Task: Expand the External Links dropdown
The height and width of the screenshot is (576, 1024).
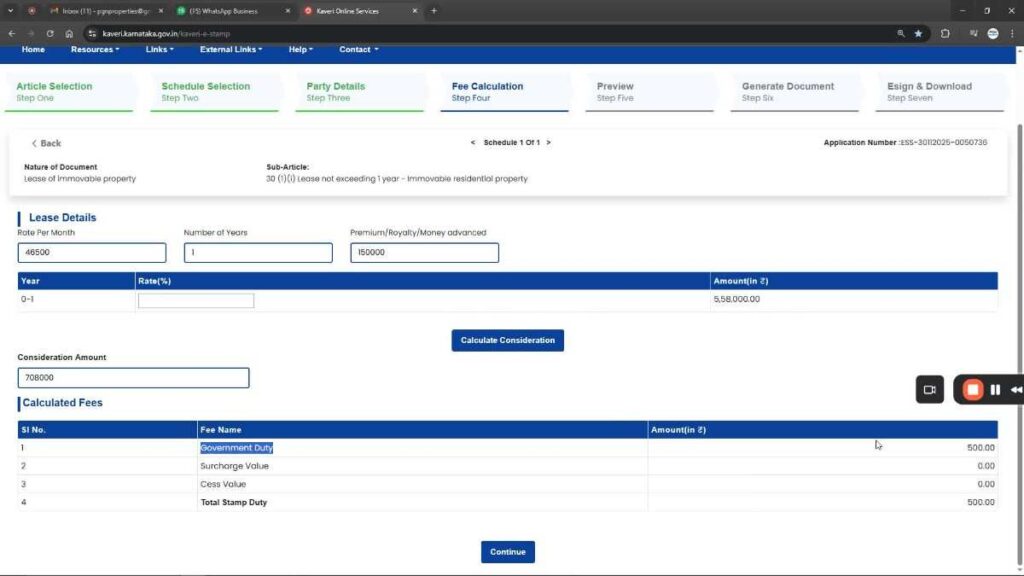Action: click(x=231, y=49)
